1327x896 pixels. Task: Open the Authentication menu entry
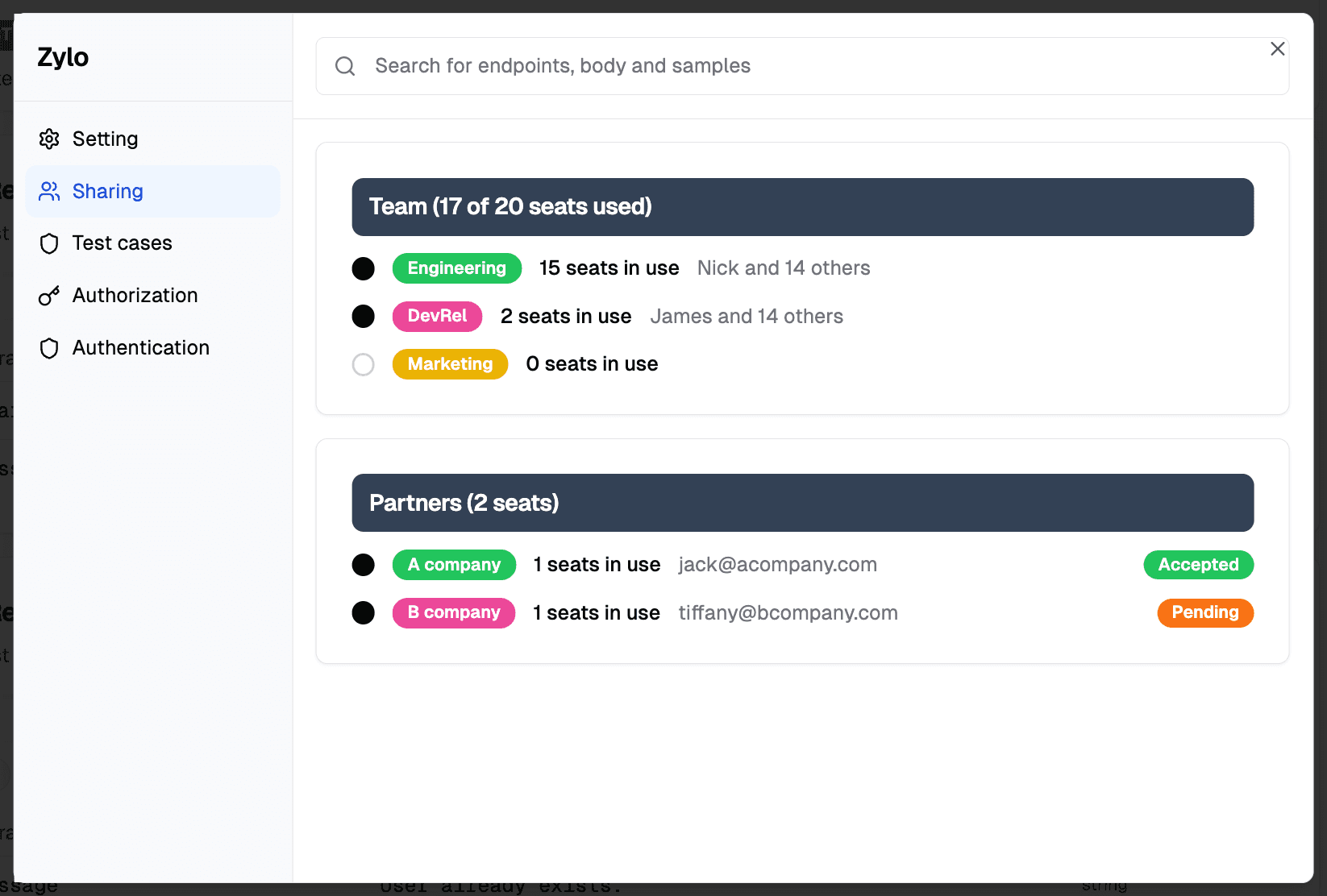[141, 347]
